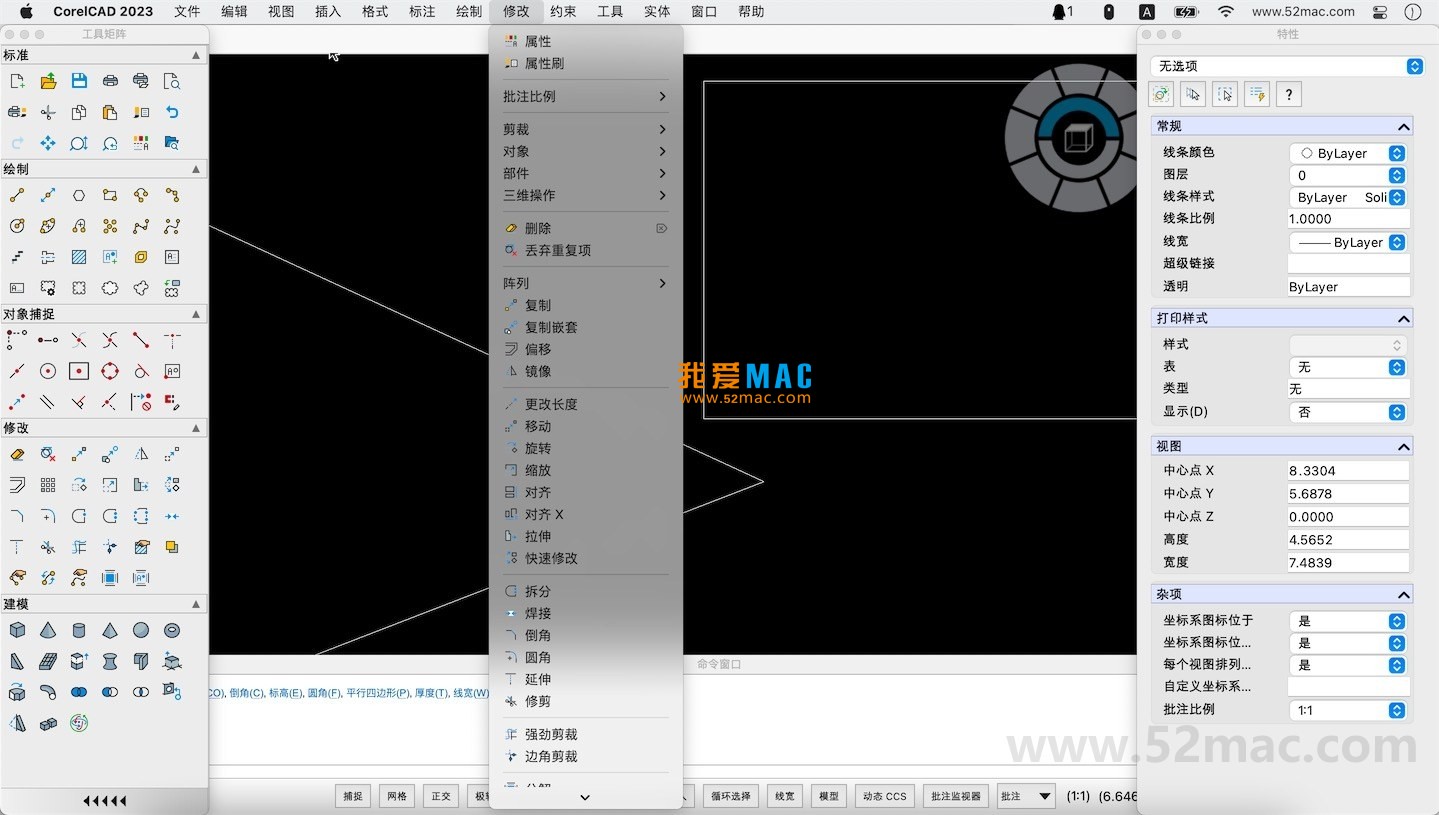Screen dimensions: 1439x815
Task: Click the Delete eraser icon in 修改 toolbar
Action: [x=17, y=454]
